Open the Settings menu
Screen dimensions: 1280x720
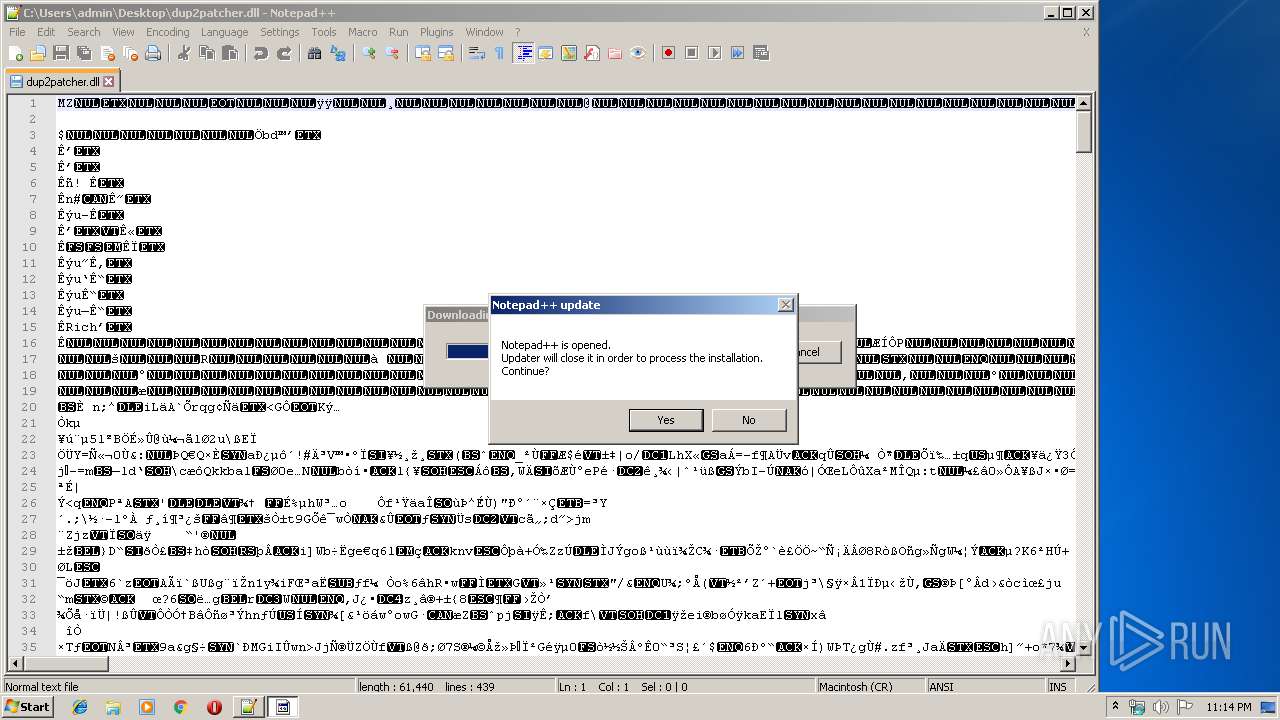[x=280, y=32]
